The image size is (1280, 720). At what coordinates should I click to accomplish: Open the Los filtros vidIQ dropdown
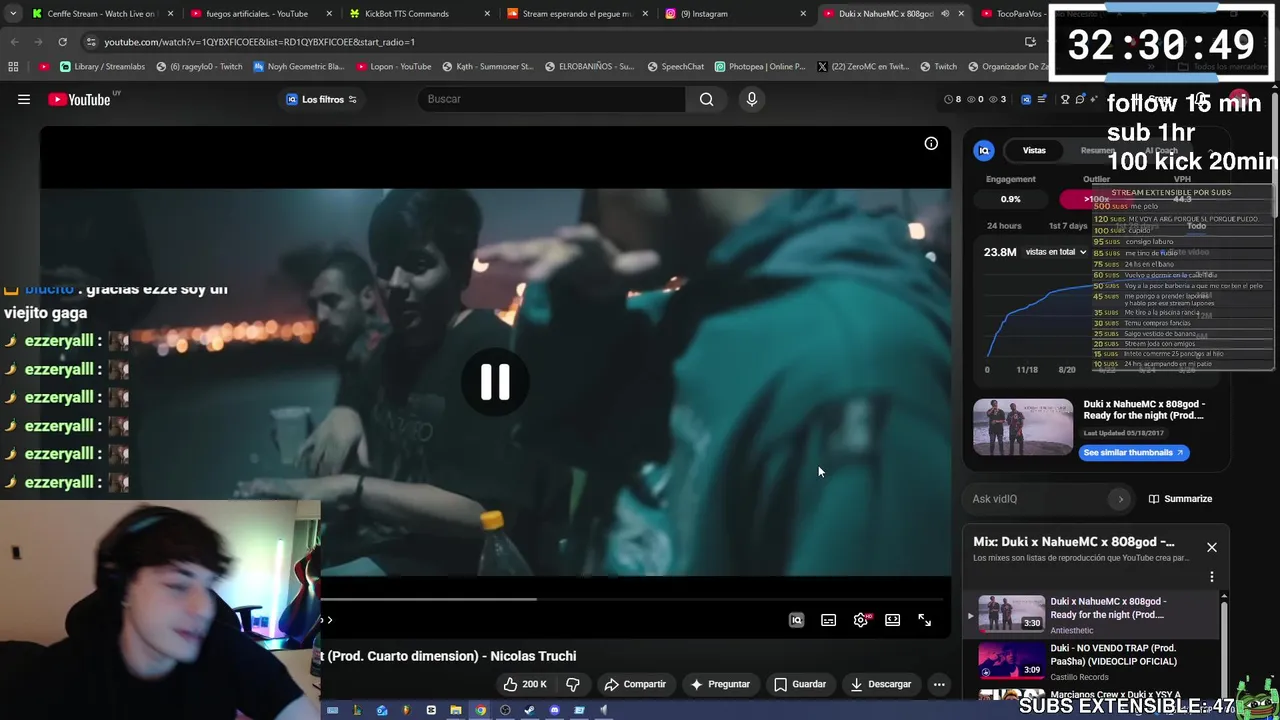321,99
